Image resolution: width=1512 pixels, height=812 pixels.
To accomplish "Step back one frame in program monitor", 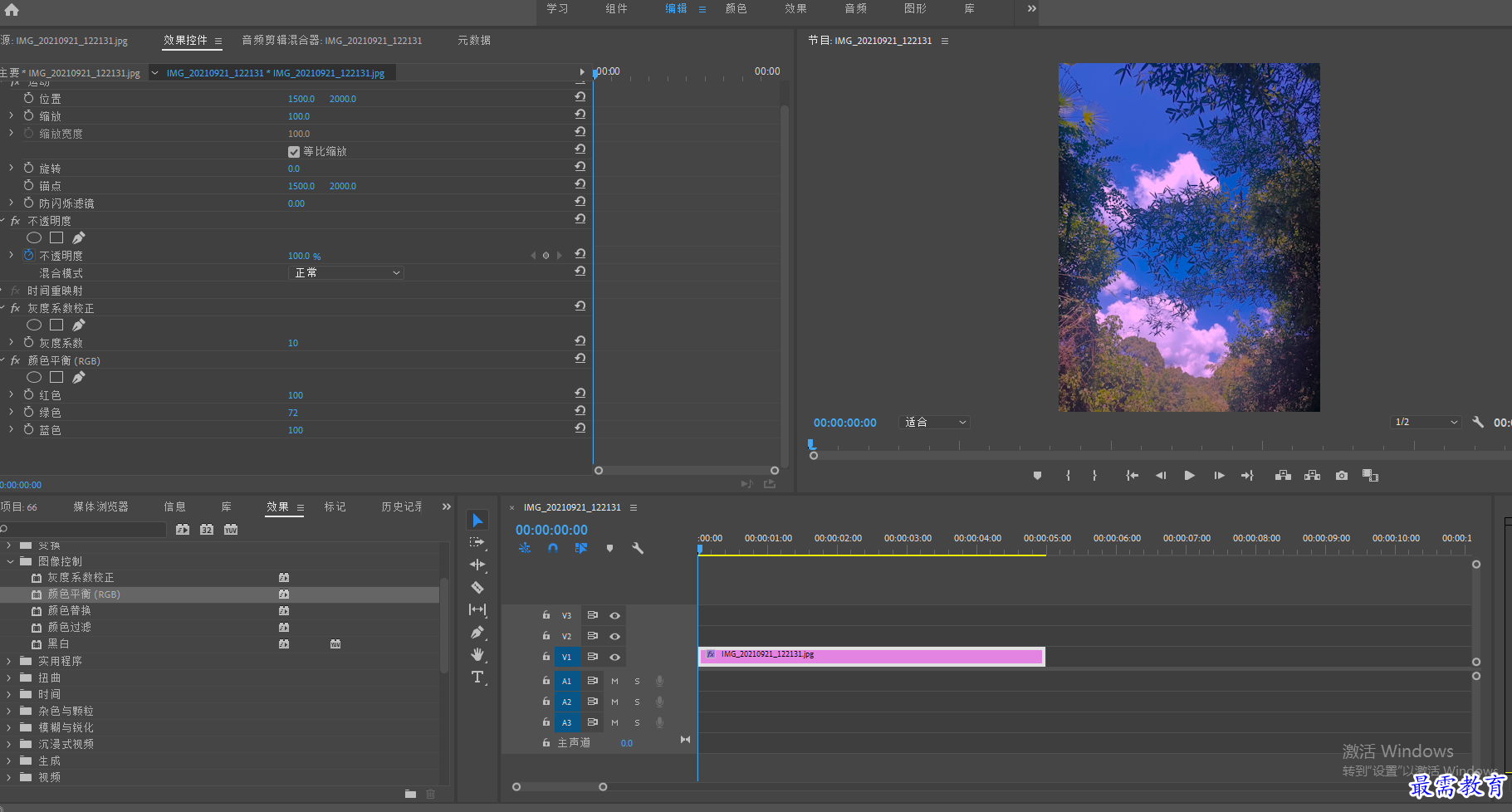I will point(1161,476).
